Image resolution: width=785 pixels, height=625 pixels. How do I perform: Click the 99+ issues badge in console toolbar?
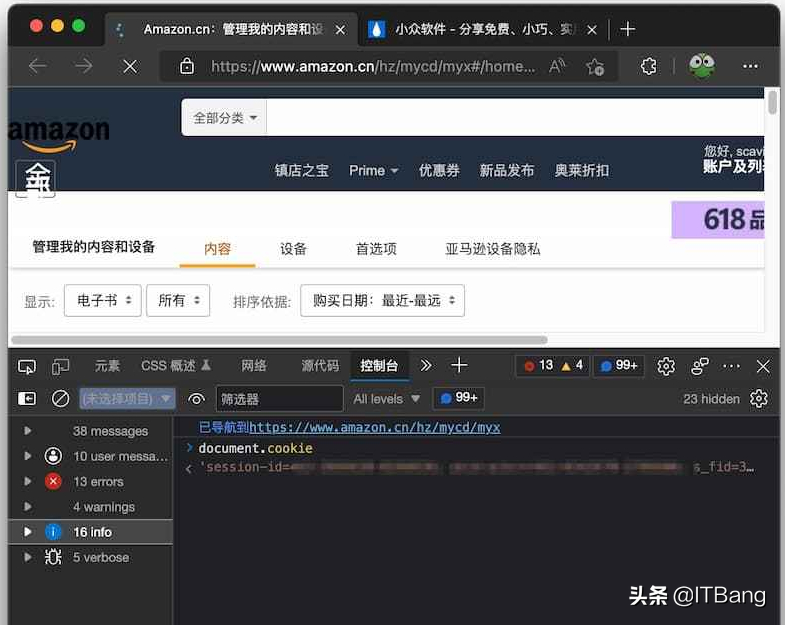(x=459, y=398)
